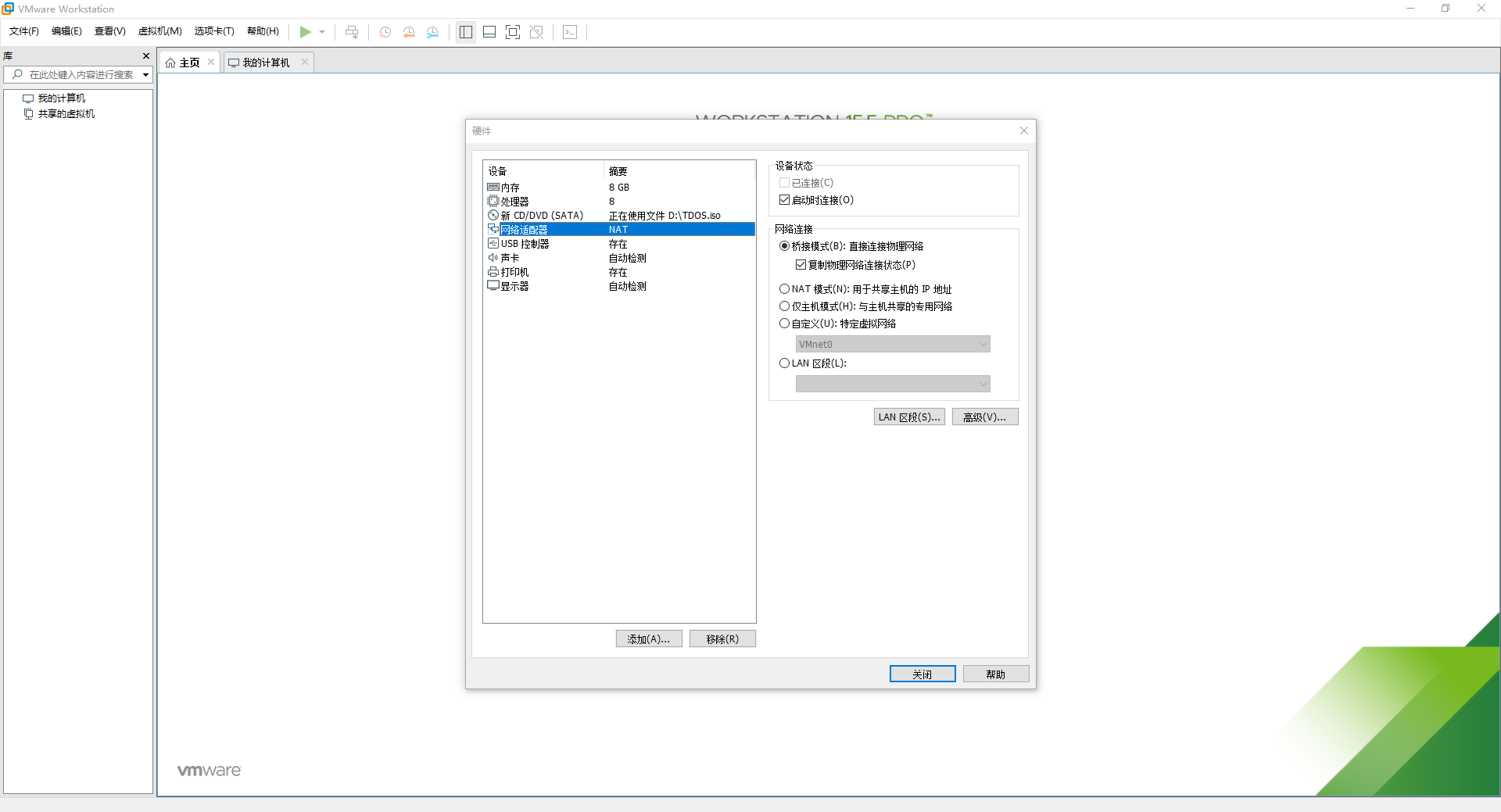Open the 编辑(E) menu
The image size is (1501, 812).
pos(66,31)
